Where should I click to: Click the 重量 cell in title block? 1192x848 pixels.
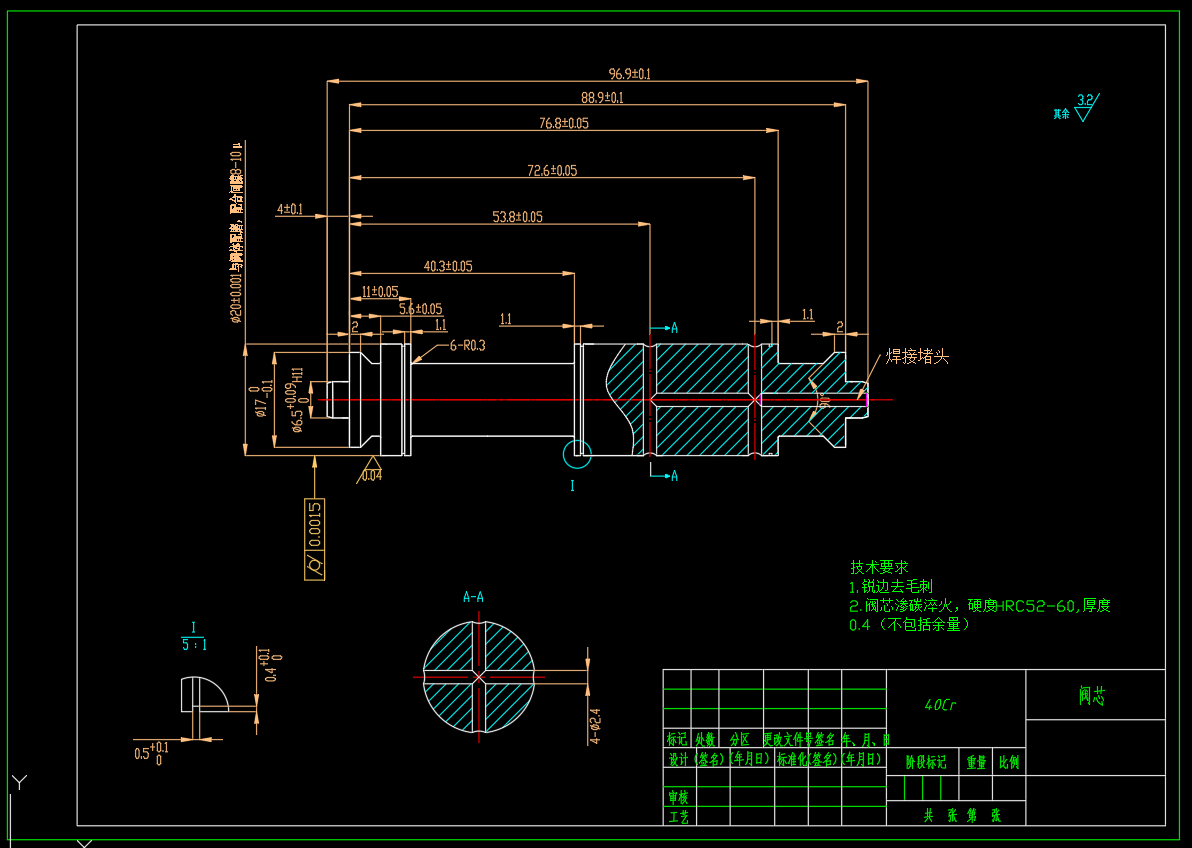click(977, 762)
